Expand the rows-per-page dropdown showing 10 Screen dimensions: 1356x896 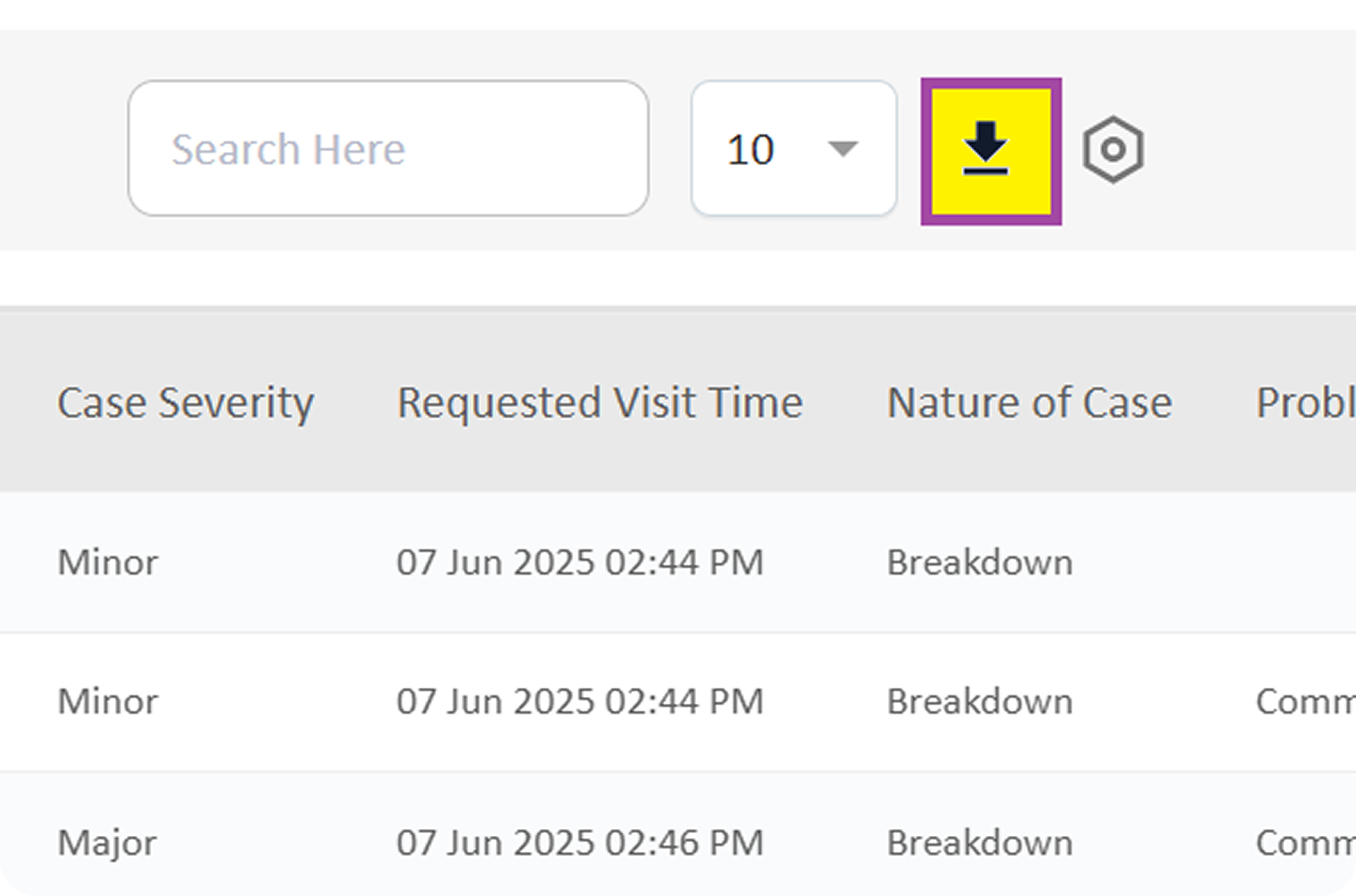(x=793, y=149)
